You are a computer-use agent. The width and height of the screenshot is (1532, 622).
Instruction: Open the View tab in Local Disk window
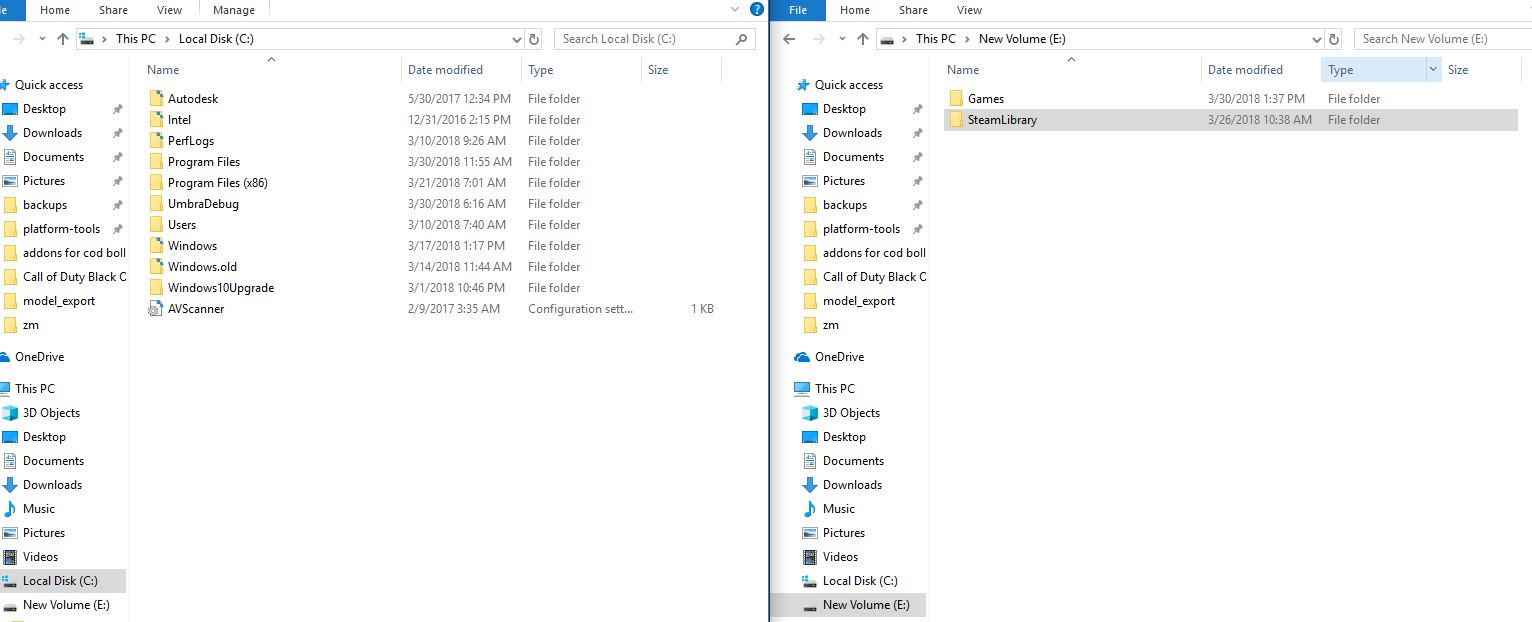pyautogui.click(x=169, y=10)
